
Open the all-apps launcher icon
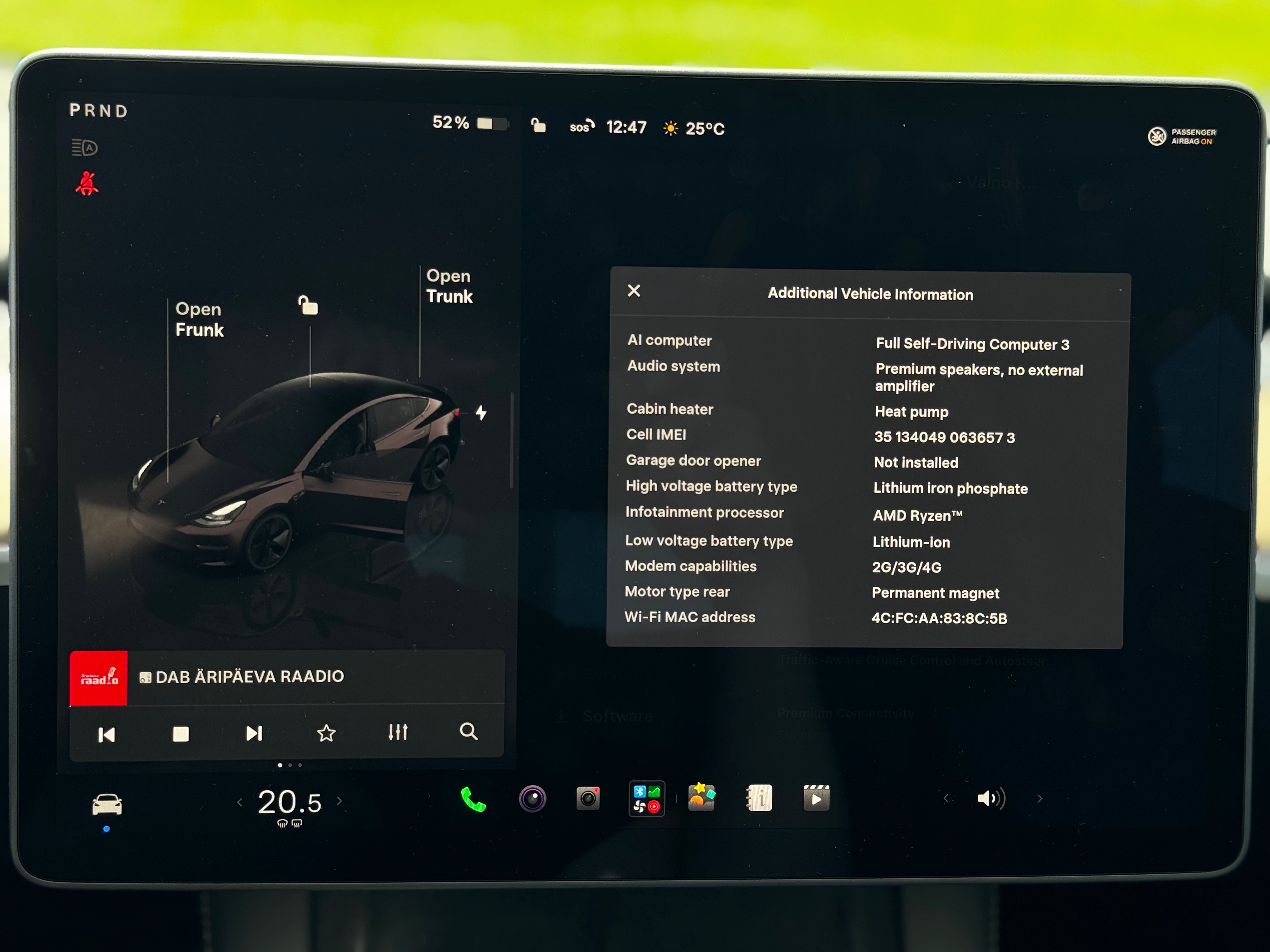click(x=646, y=799)
